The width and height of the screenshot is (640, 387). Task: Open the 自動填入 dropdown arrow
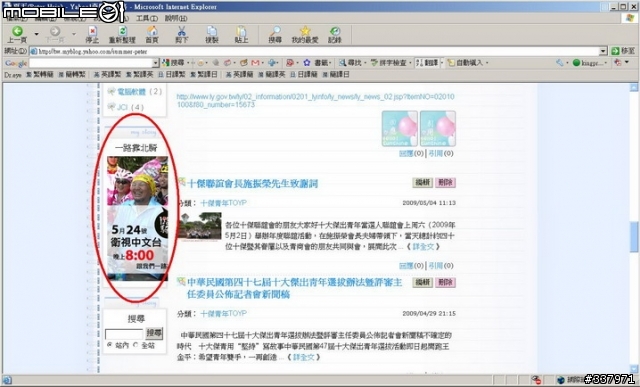point(487,63)
